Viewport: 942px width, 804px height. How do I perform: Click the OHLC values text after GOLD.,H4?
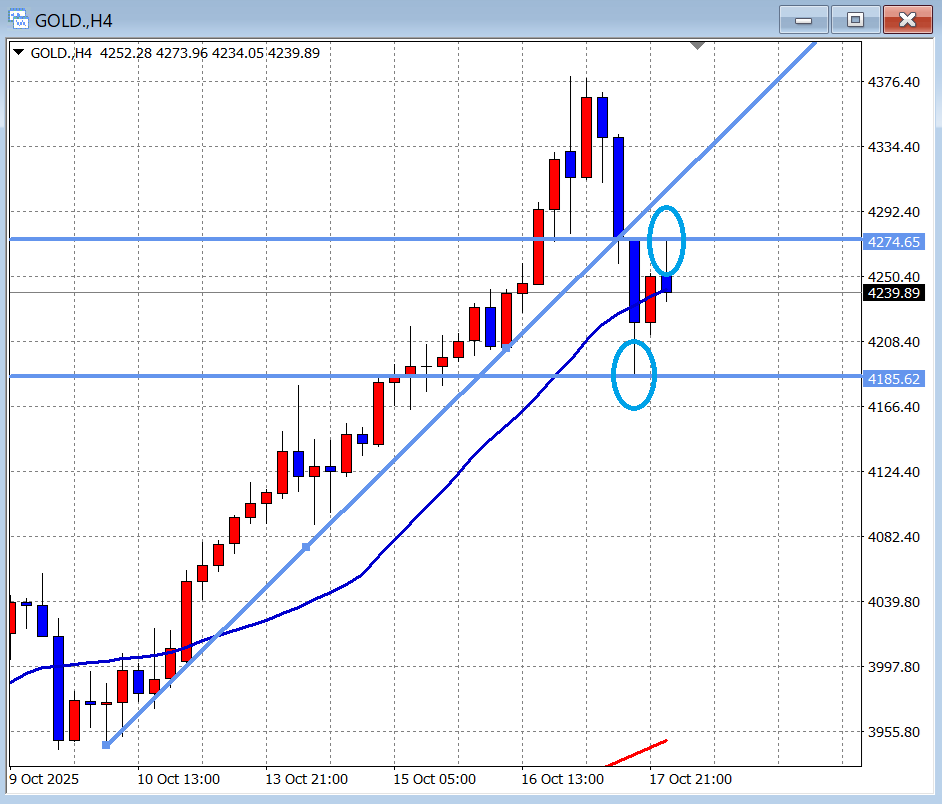pos(208,53)
